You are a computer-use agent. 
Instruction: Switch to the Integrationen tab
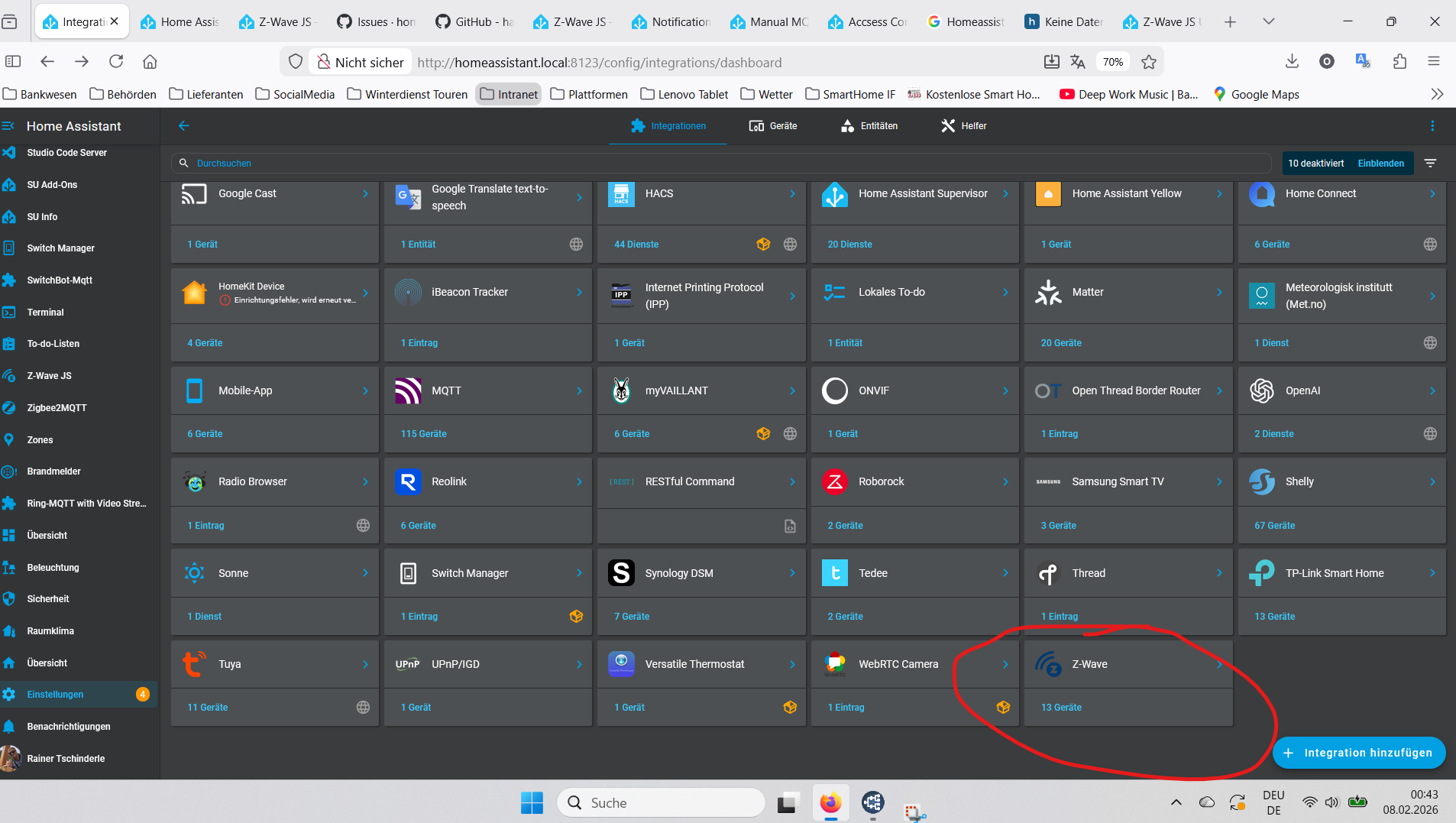tap(668, 126)
